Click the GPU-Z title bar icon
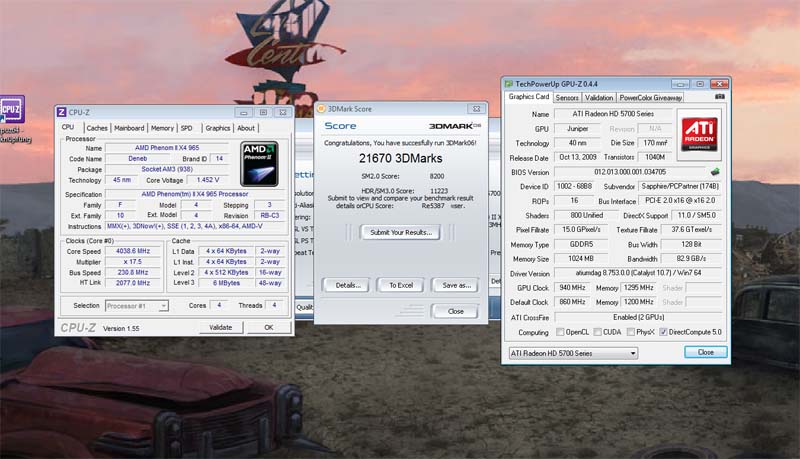Image resolution: width=800 pixels, height=459 pixels. (508, 84)
